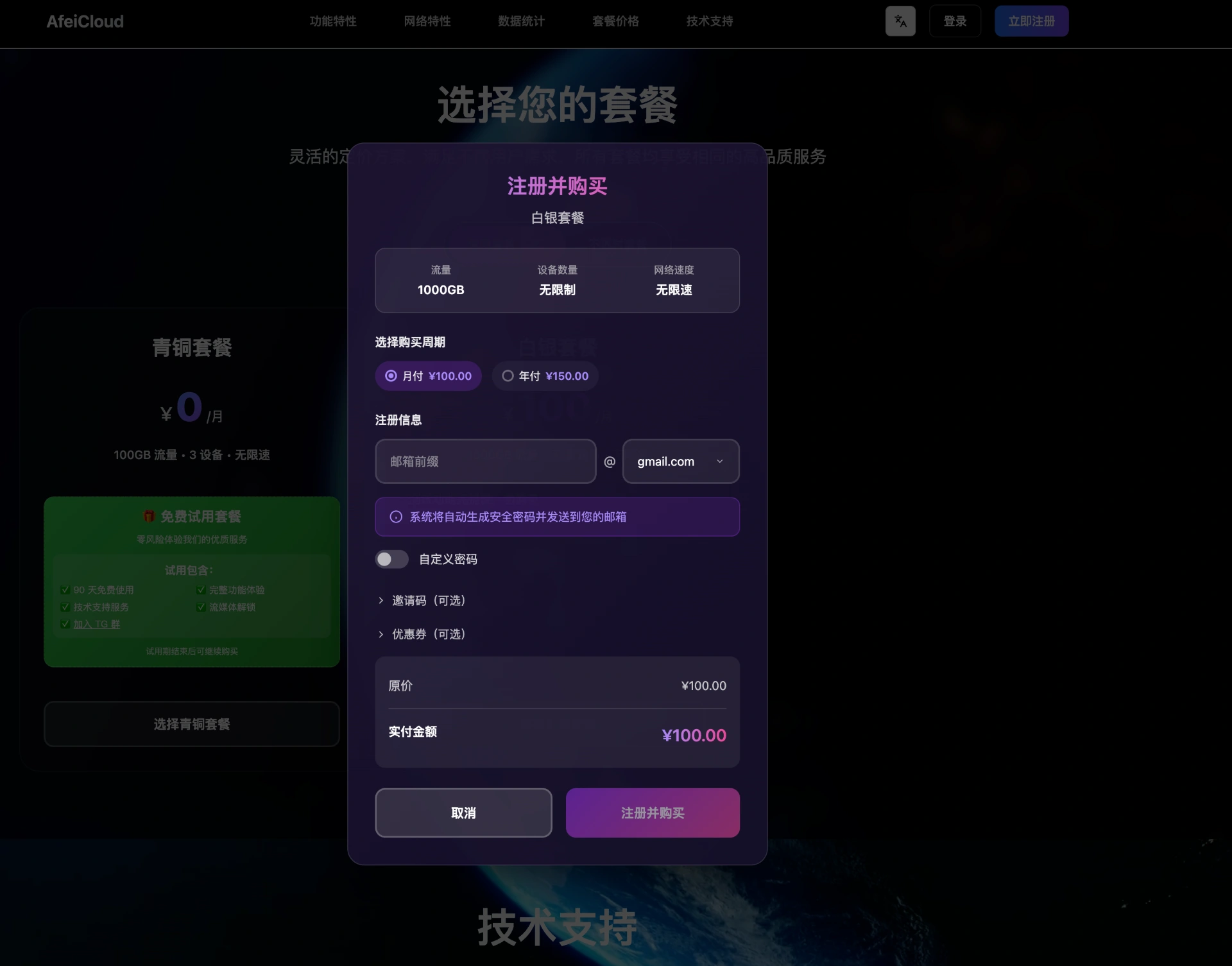
Task: Open the 技术支持 navigation item
Action: coord(708,21)
